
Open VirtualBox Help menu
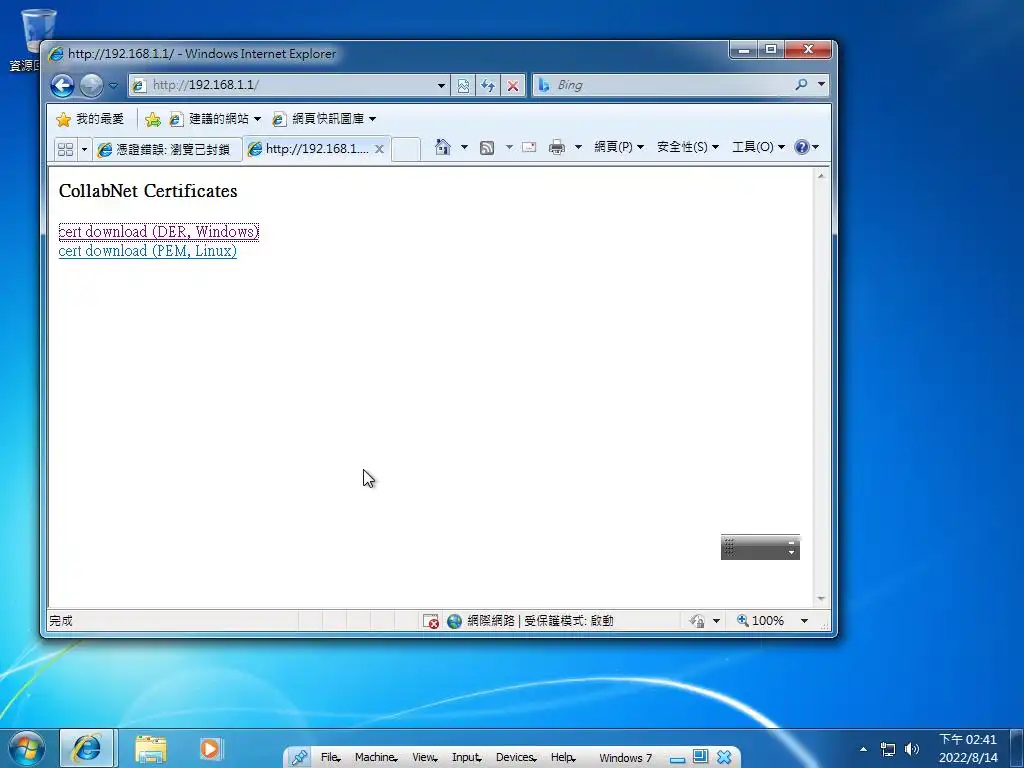point(563,758)
